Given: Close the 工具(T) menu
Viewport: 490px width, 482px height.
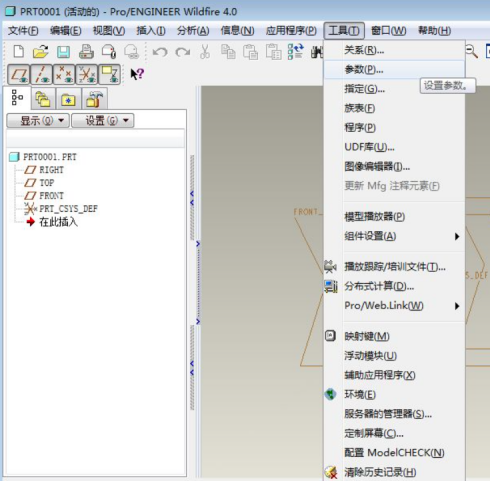Looking at the screenshot, I should [344, 31].
